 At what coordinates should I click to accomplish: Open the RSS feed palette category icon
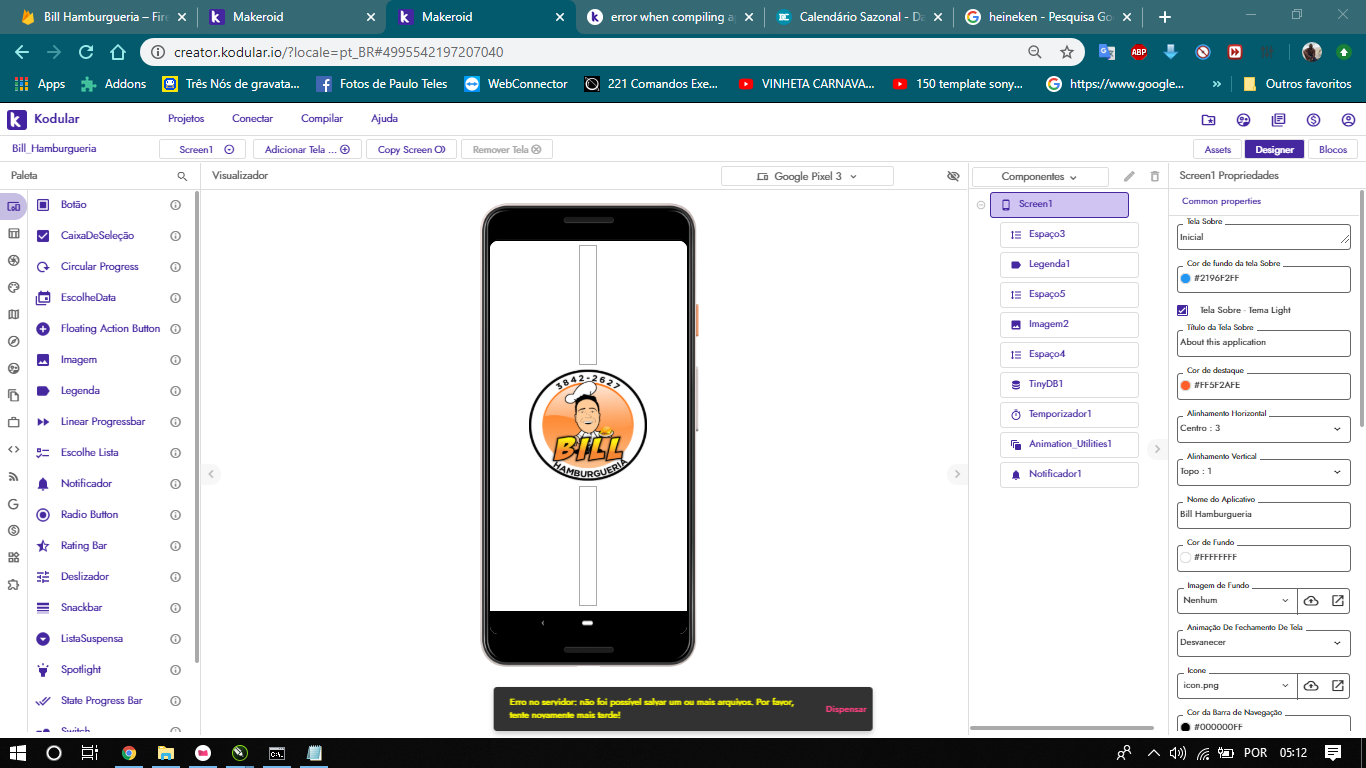(13, 476)
